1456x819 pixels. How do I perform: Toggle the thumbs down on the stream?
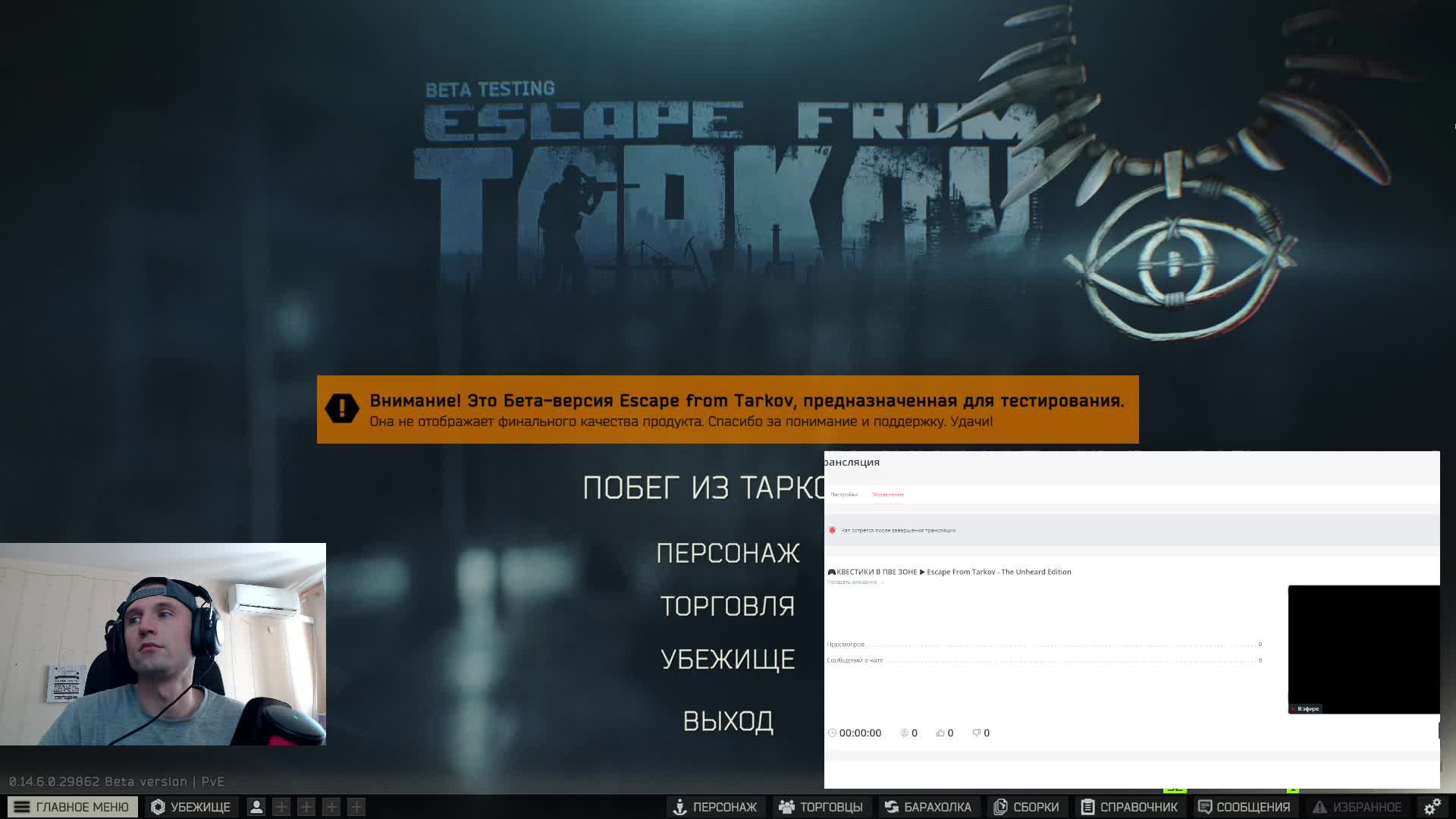975,733
